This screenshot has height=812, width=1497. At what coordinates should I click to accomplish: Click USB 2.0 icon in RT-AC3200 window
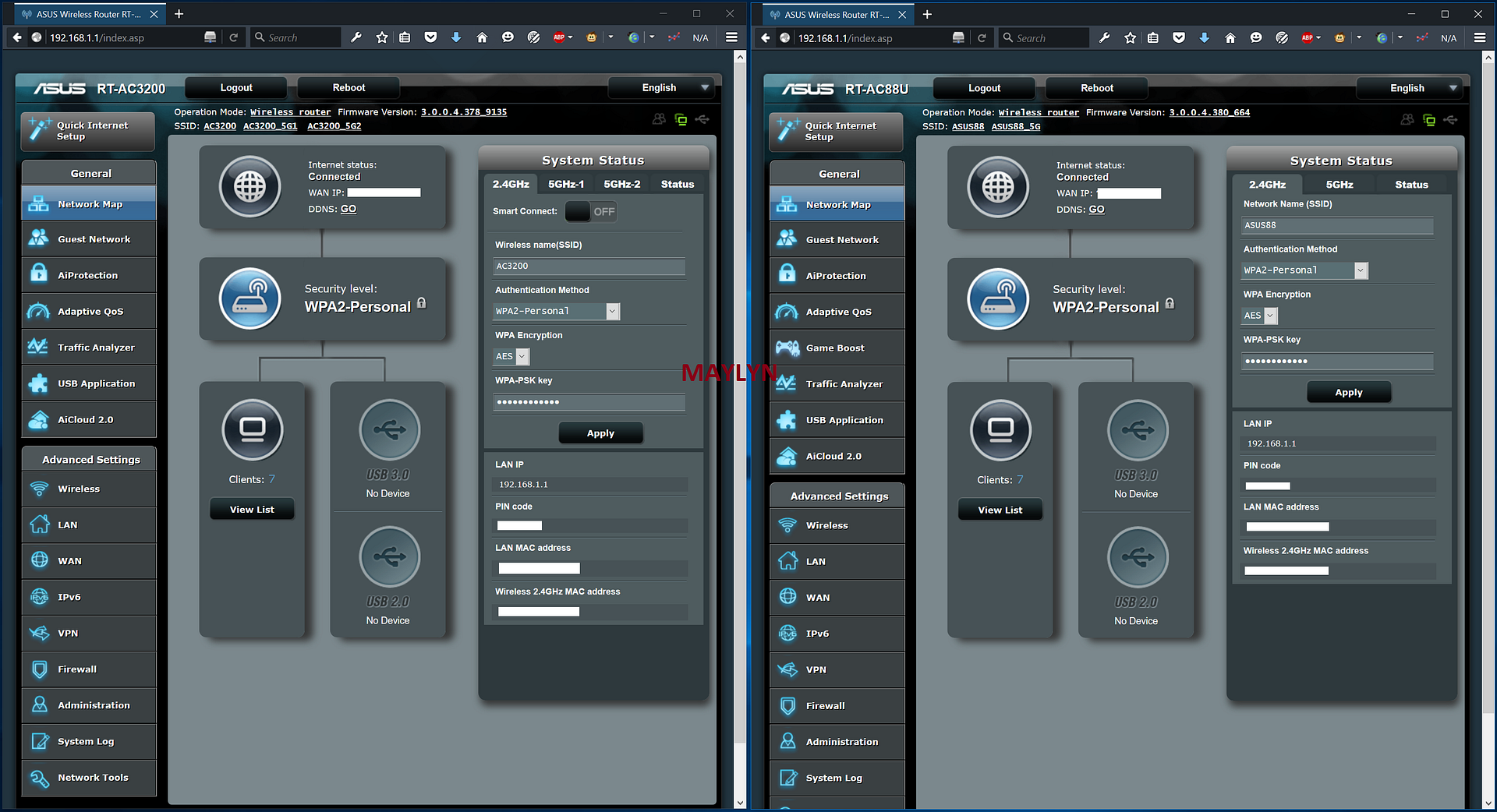[x=389, y=556]
